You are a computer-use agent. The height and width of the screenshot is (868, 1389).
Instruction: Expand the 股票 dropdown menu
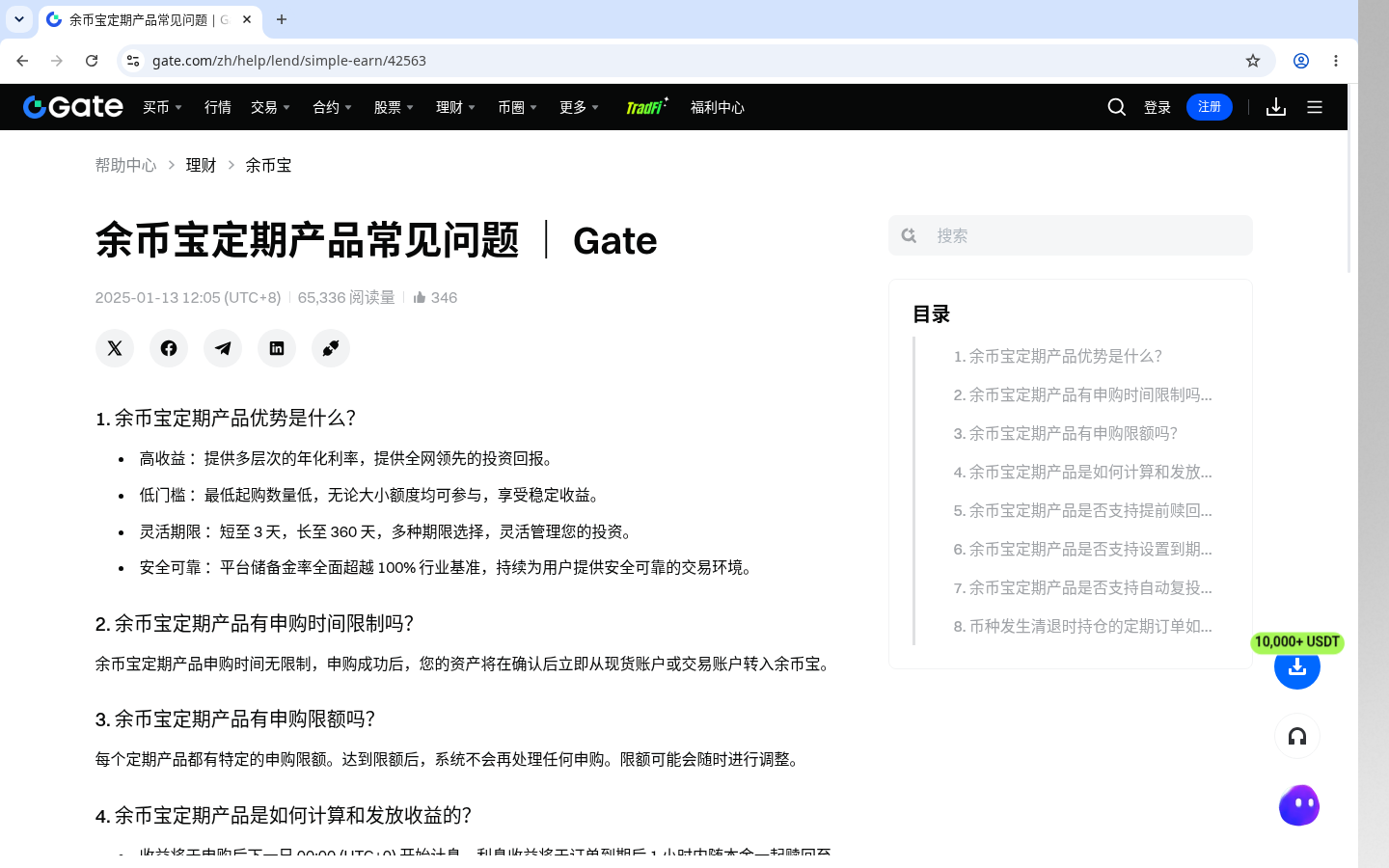pos(394,107)
